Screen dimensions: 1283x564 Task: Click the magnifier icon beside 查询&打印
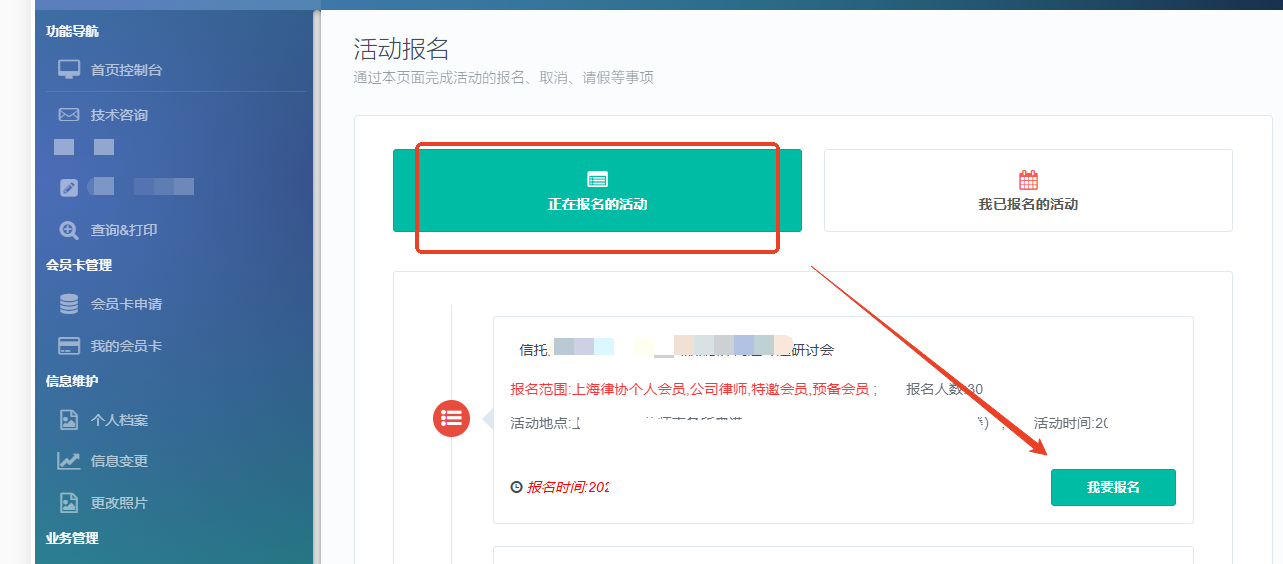(x=69, y=230)
